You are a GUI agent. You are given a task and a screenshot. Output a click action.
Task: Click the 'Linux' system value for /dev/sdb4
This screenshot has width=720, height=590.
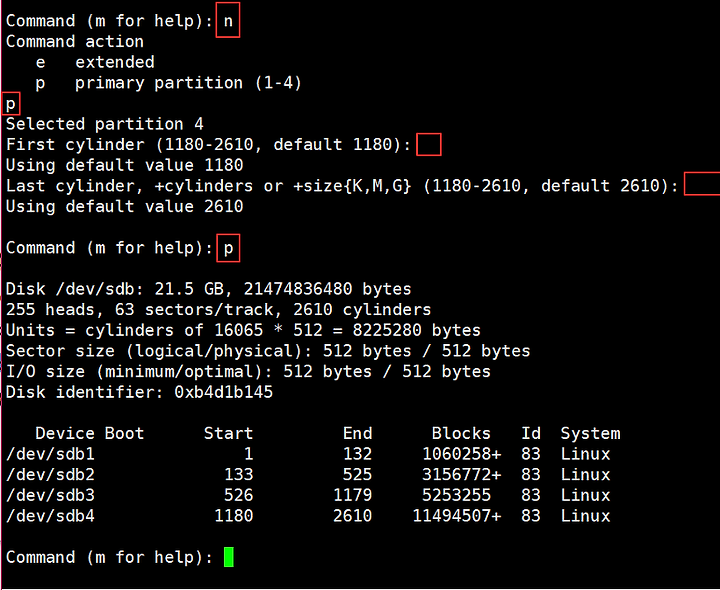[585, 516]
